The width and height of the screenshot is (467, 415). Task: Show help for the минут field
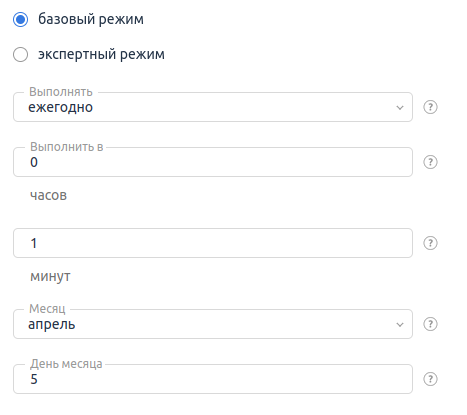coord(430,243)
